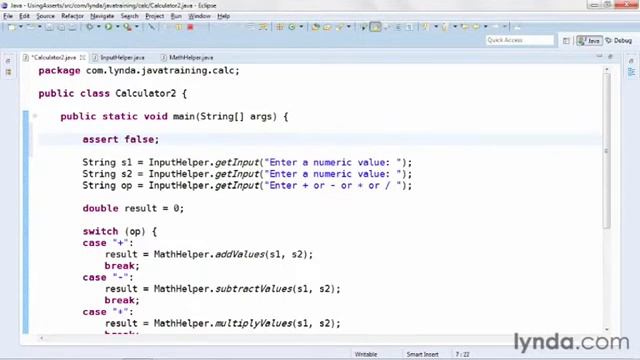
Task: Open the Run launch dropdown arrow
Action: 118,27
